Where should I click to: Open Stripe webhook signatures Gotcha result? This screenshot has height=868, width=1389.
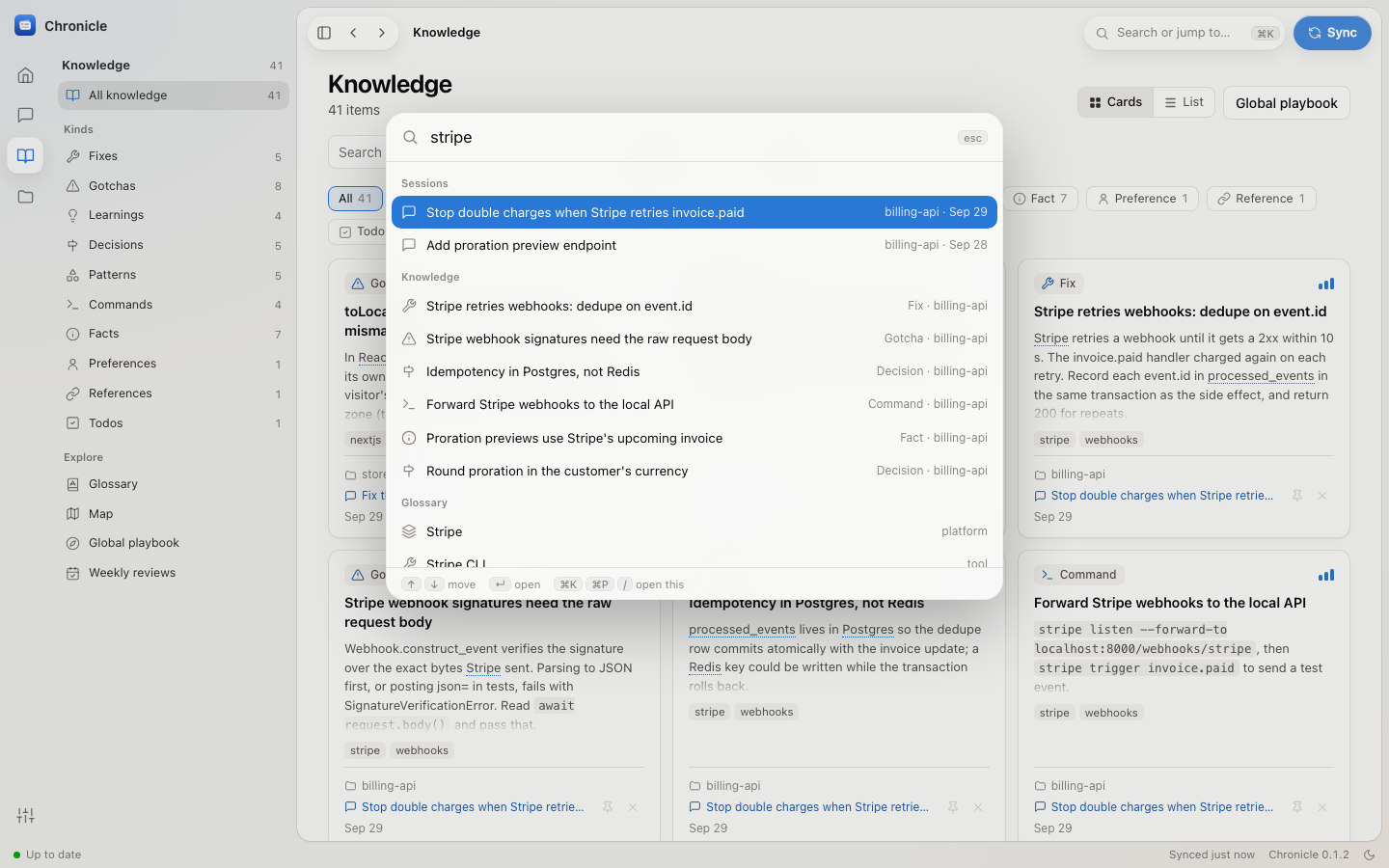click(694, 339)
